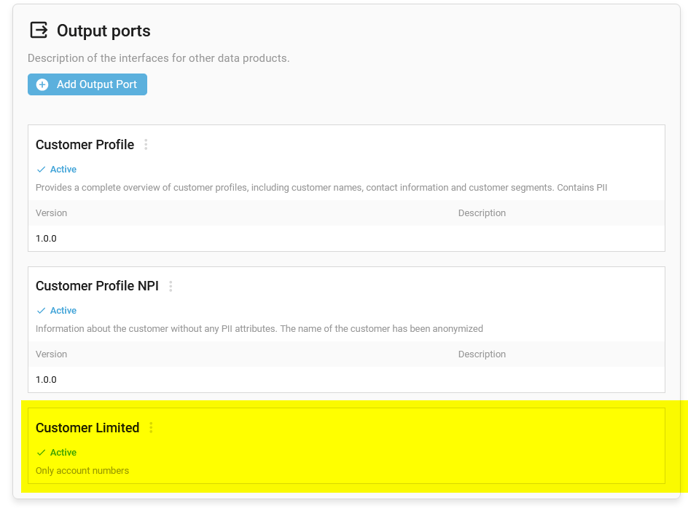Click Customer Limited active checkmark icon
Image resolution: width=688 pixels, height=508 pixels.
[41, 452]
